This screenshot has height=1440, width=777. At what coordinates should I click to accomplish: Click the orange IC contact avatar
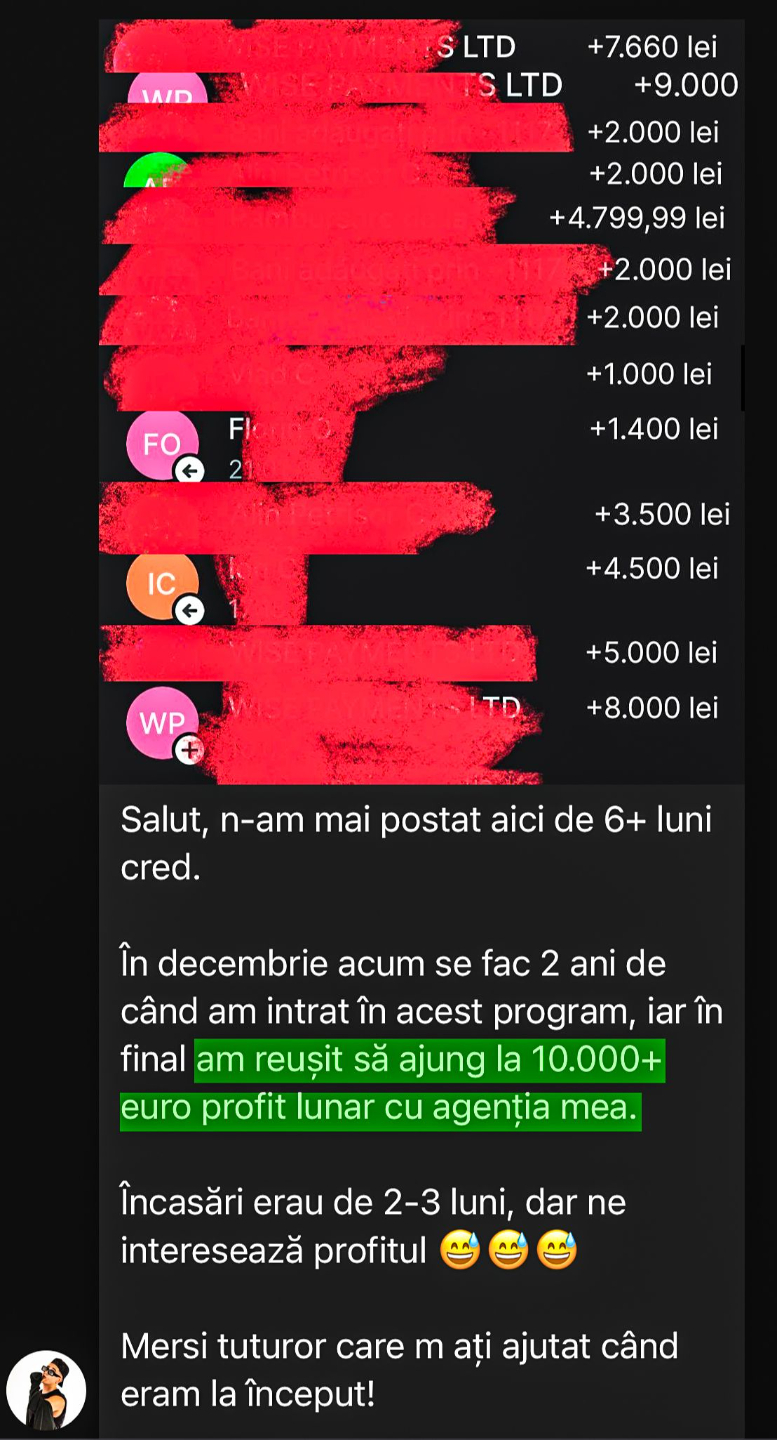162,585
